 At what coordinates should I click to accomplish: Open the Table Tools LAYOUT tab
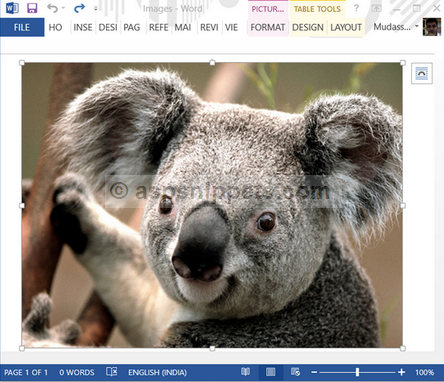point(346,27)
